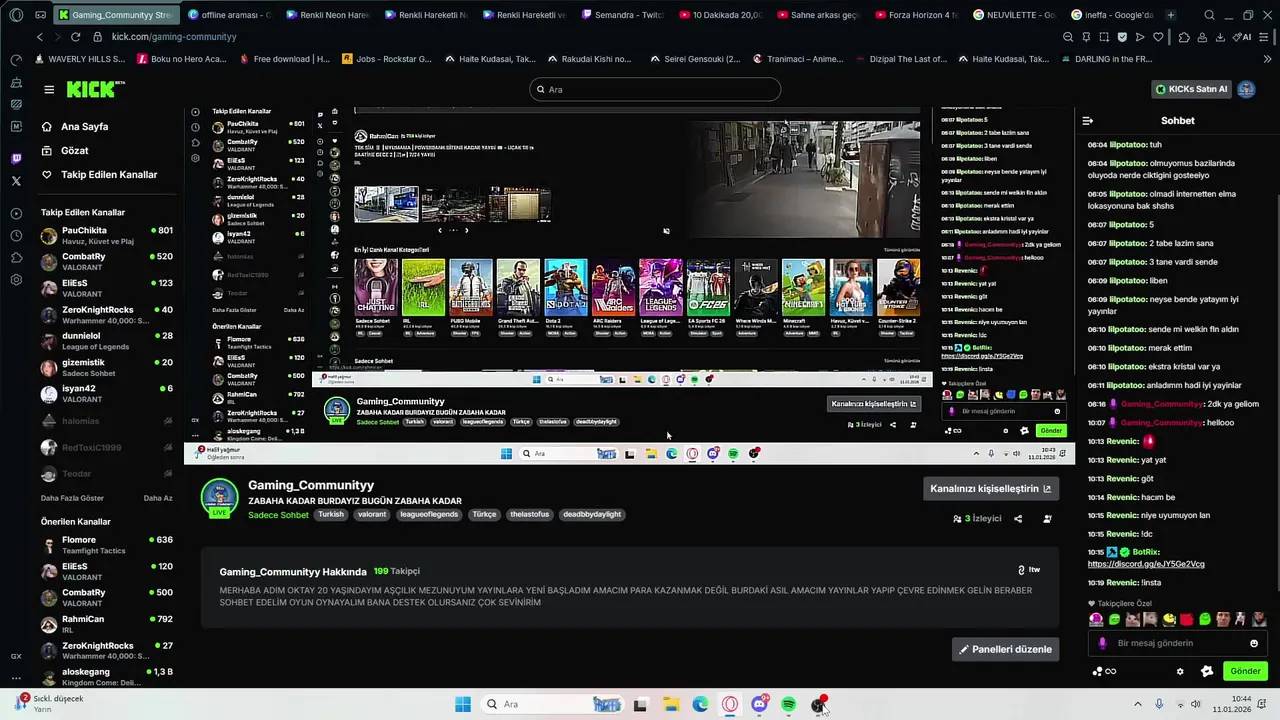Open RahmiCan in recommended channels

point(107,625)
